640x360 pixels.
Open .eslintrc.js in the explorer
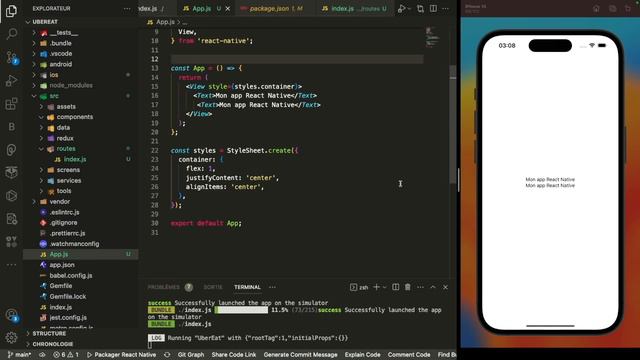point(64,212)
